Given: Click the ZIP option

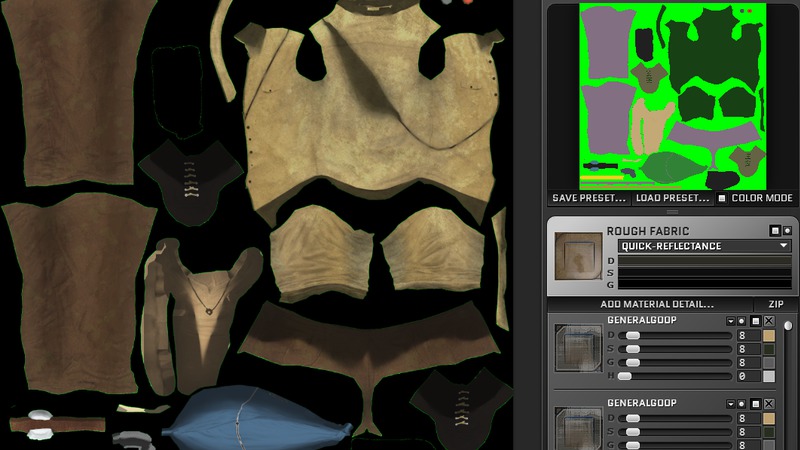Looking at the screenshot, I should click(x=775, y=304).
